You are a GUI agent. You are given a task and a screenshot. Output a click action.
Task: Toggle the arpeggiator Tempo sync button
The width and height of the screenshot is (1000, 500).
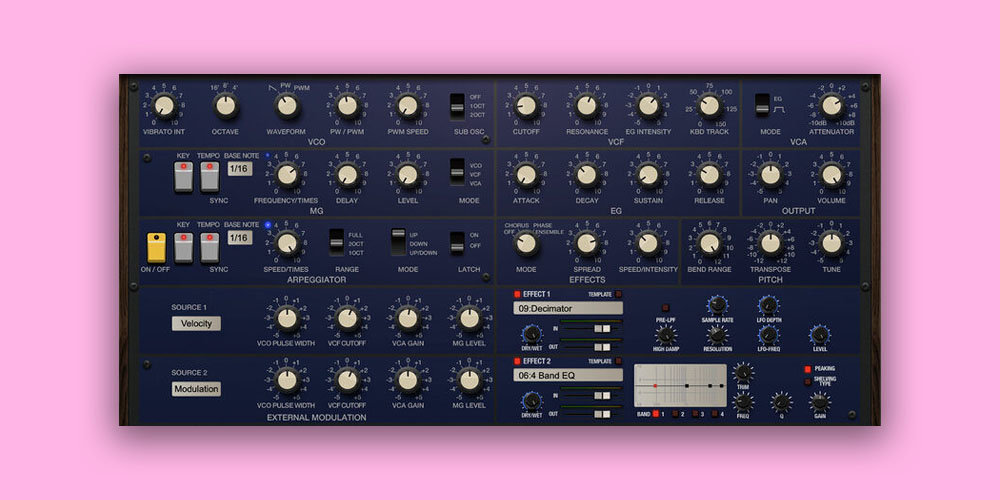click(209, 246)
